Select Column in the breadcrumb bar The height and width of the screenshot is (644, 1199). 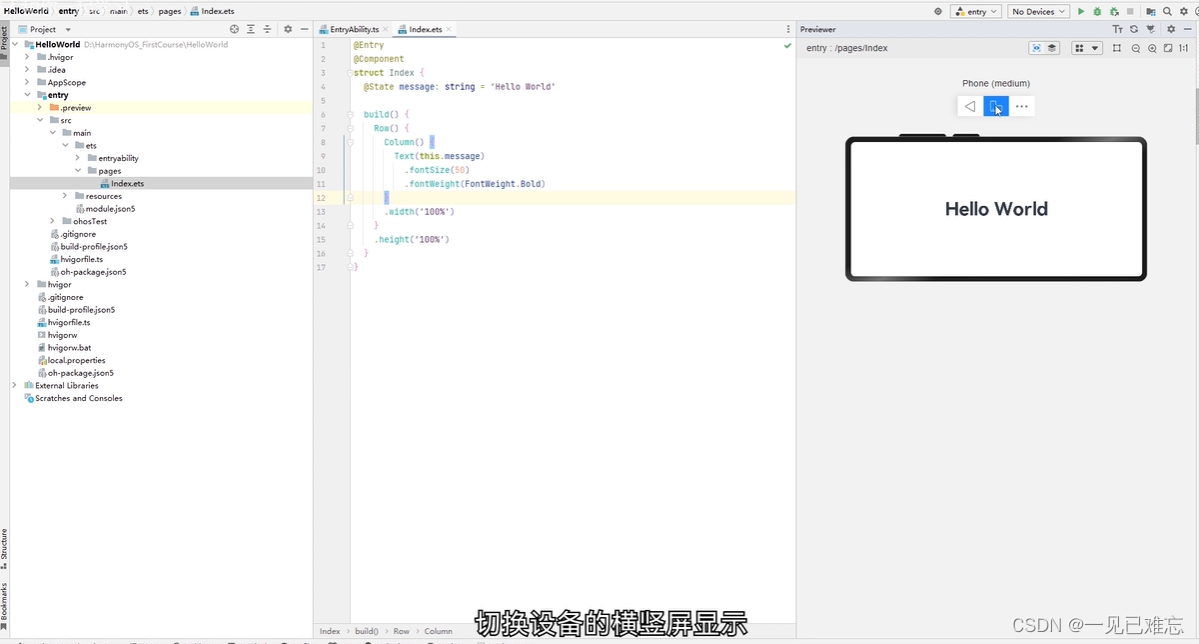click(x=438, y=631)
